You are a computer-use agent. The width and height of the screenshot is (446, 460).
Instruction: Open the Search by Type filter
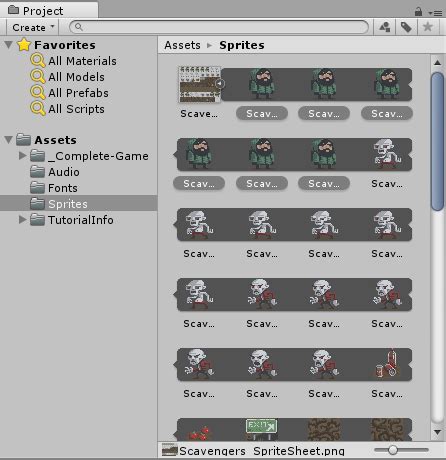385,27
